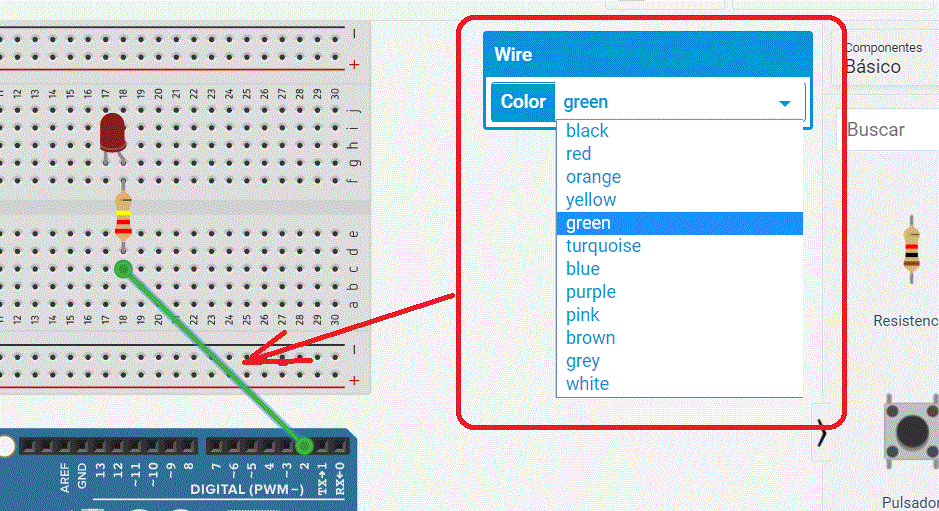Click the Pulsador pushbutton component icon
This screenshot has height=511, width=939.
pyautogui.click(x=911, y=428)
